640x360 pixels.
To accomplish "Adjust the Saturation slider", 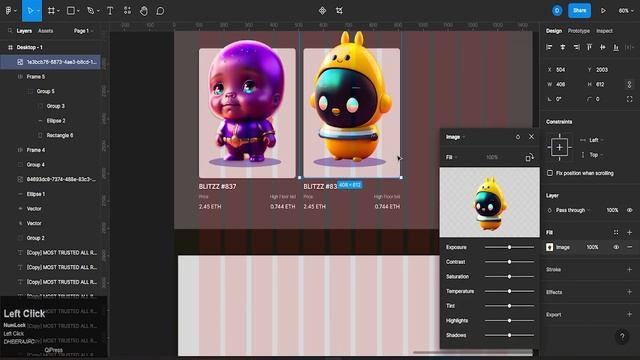I will (x=509, y=276).
